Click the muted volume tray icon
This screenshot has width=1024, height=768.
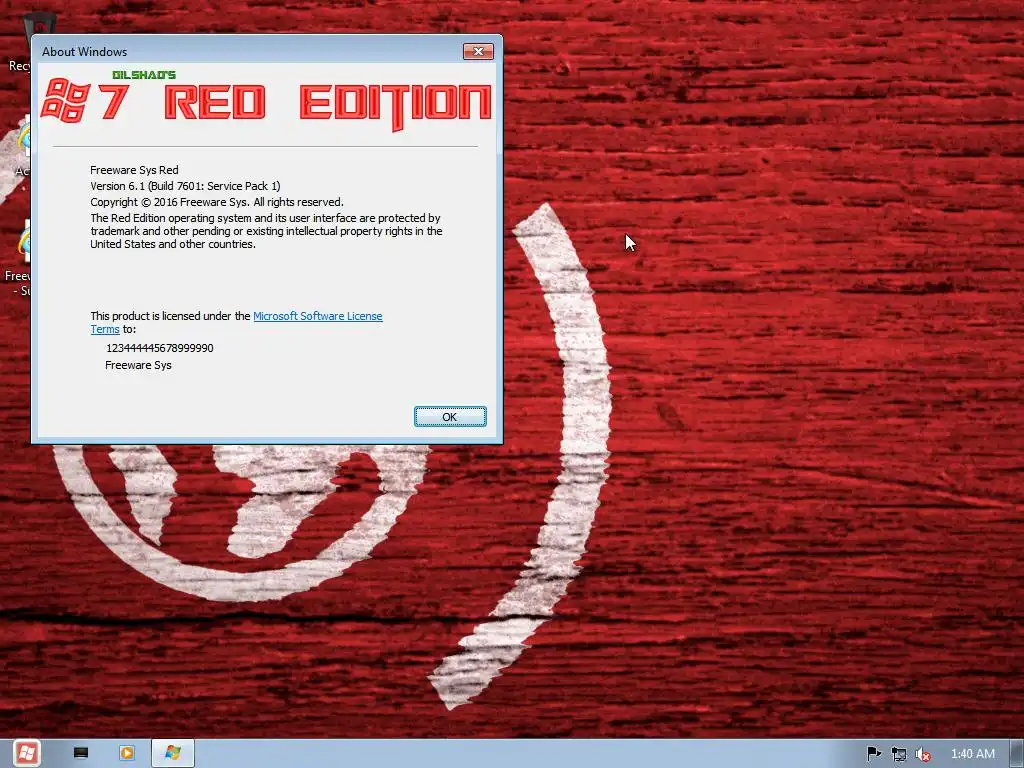pyautogui.click(x=923, y=754)
